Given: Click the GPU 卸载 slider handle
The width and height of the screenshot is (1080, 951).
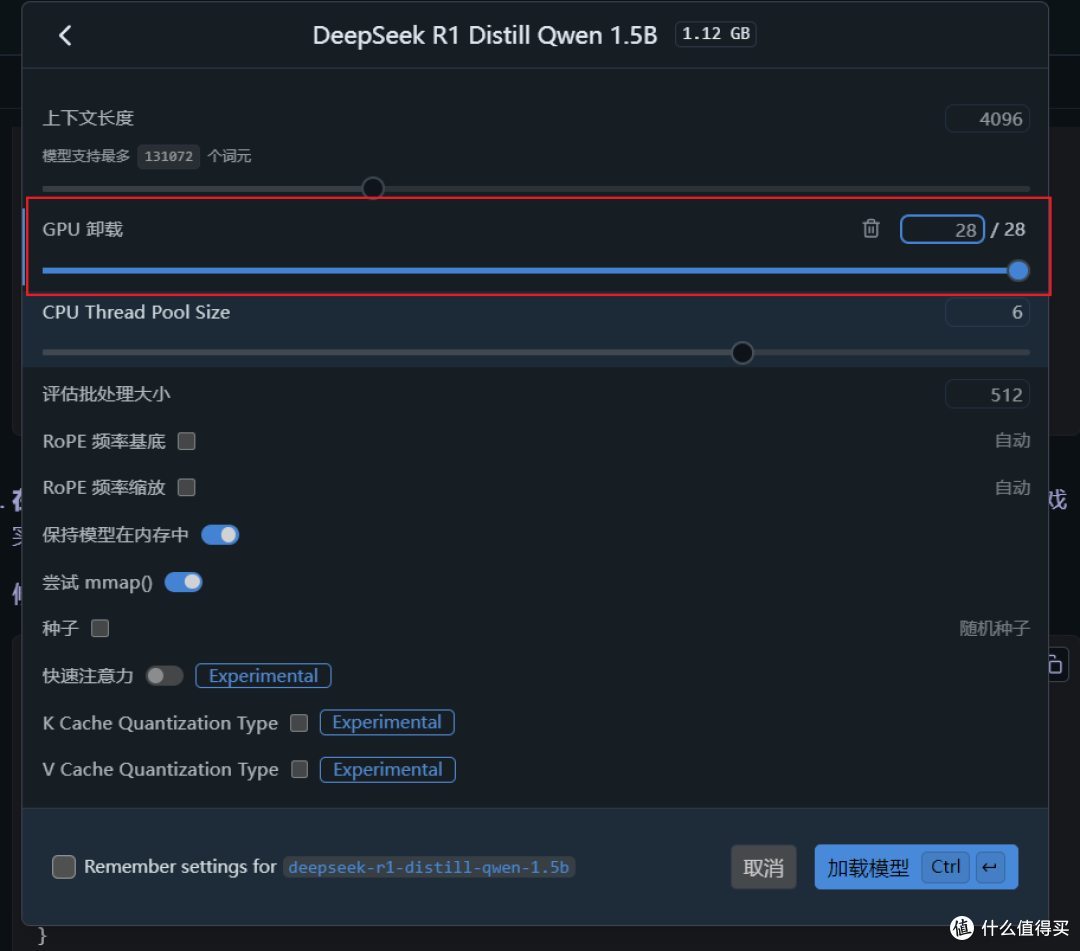Looking at the screenshot, I should (x=1018, y=271).
